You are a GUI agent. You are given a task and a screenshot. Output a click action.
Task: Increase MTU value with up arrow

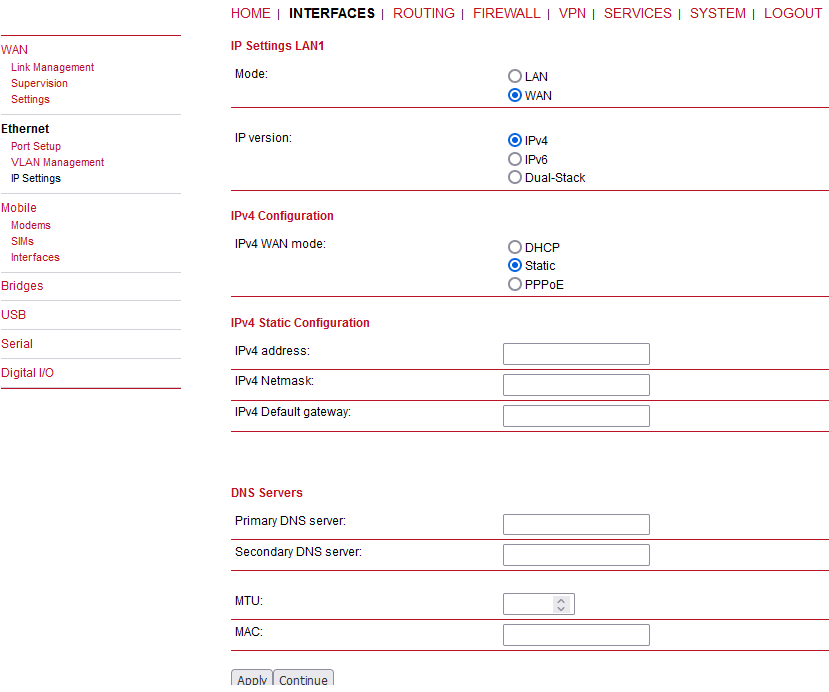561,600
